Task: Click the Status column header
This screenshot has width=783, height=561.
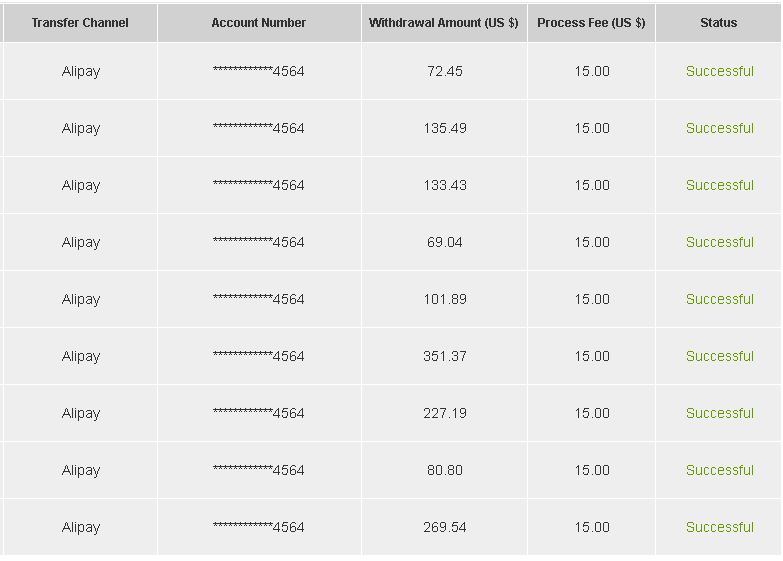Action: coord(719,23)
